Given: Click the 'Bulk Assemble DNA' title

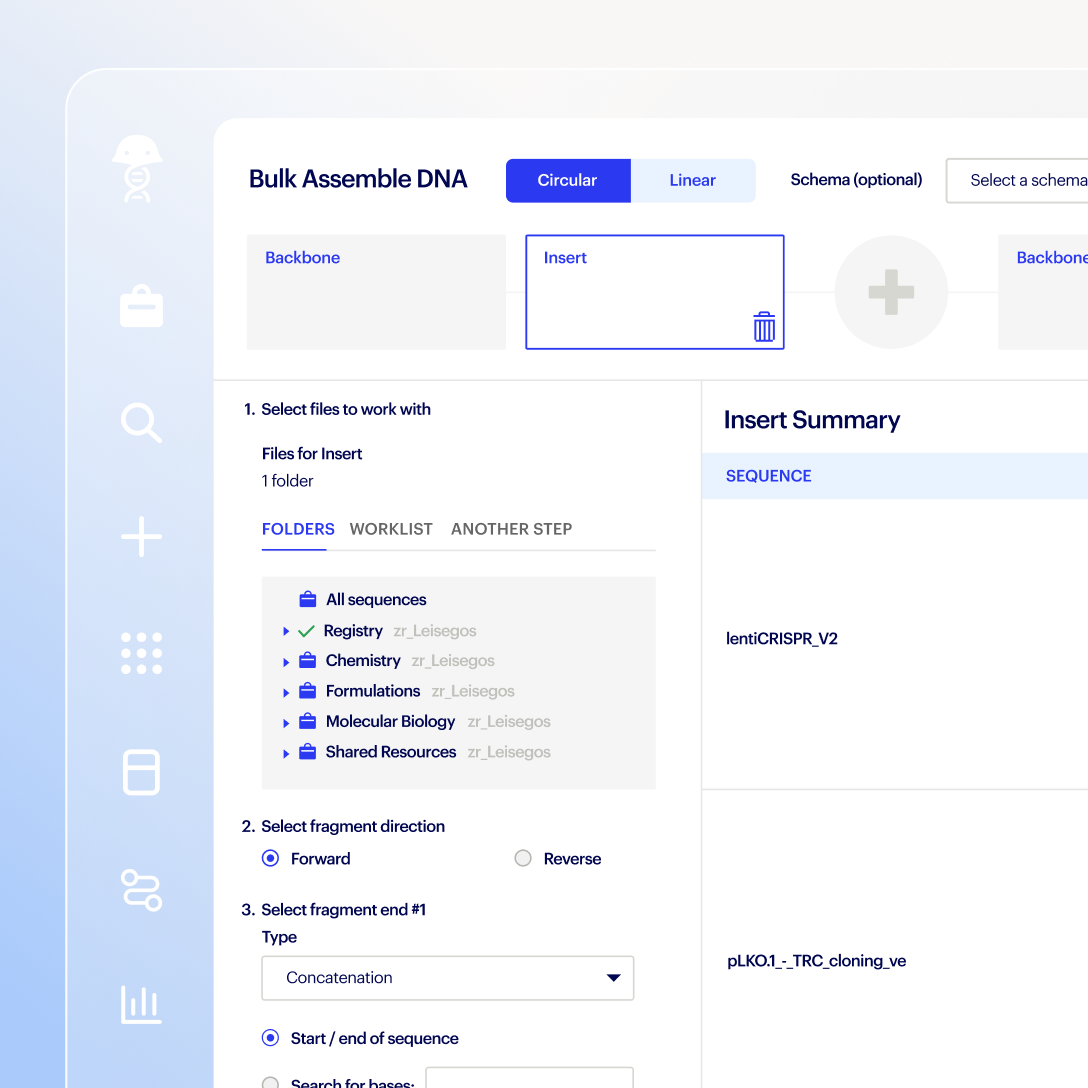Looking at the screenshot, I should (358, 179).
